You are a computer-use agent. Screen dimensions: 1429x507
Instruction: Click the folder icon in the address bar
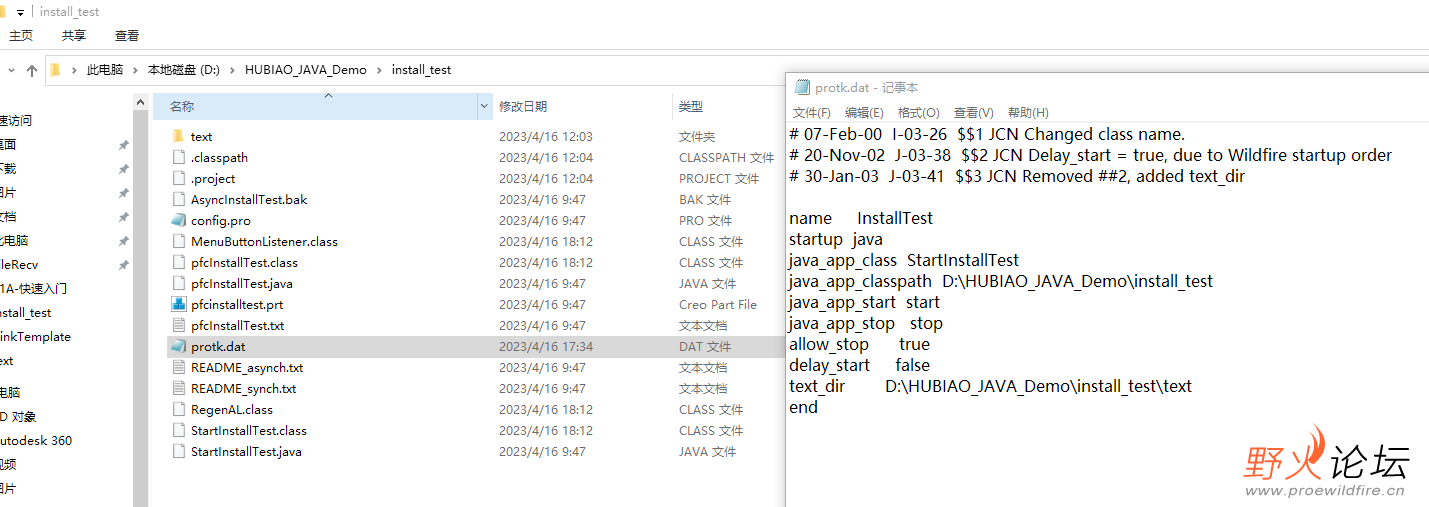(56, 70)
